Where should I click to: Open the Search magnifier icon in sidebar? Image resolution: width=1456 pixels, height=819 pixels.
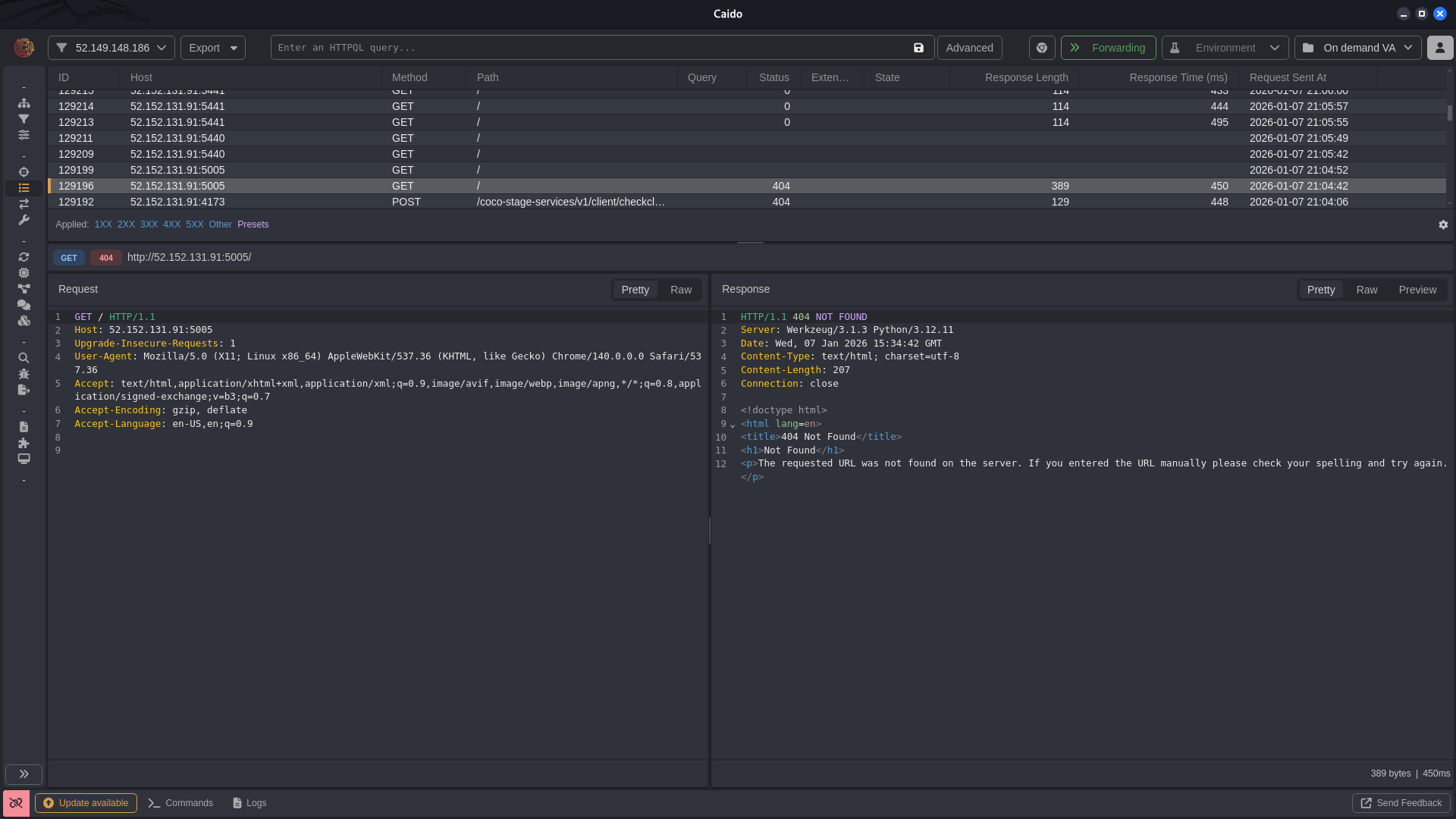click(x=24, y=358)
